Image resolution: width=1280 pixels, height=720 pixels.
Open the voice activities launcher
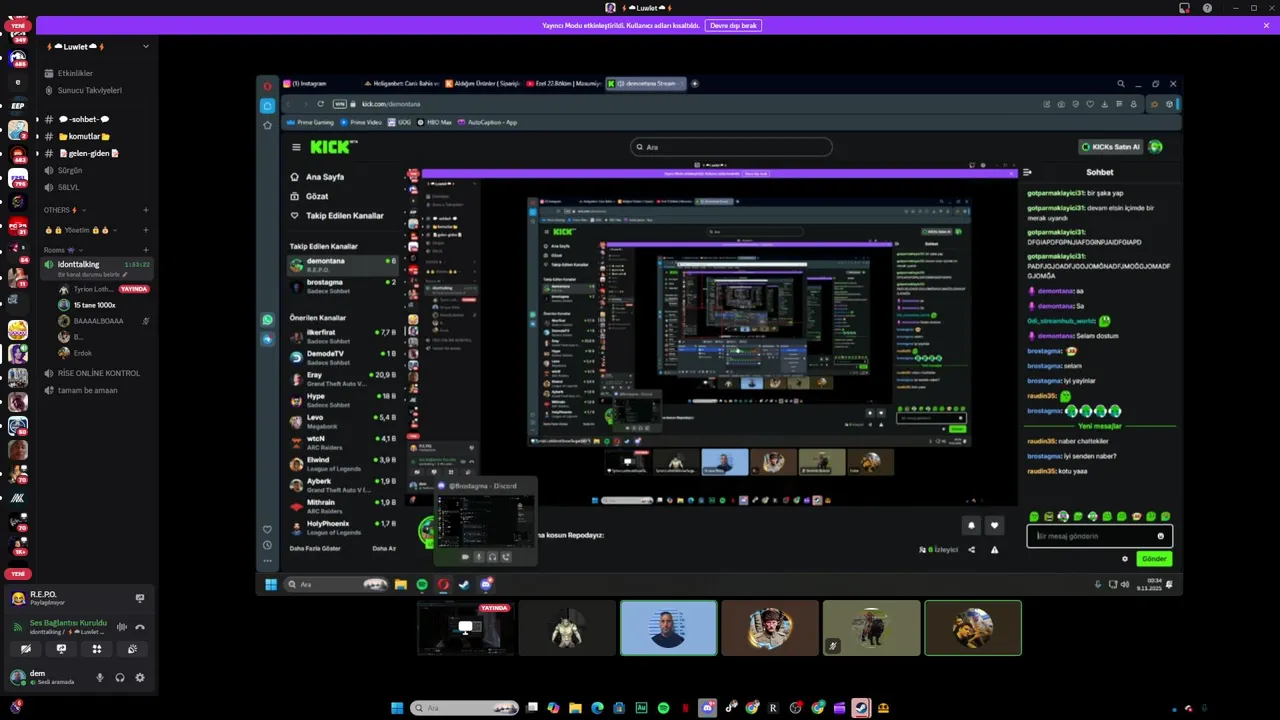tap(97, 649)
